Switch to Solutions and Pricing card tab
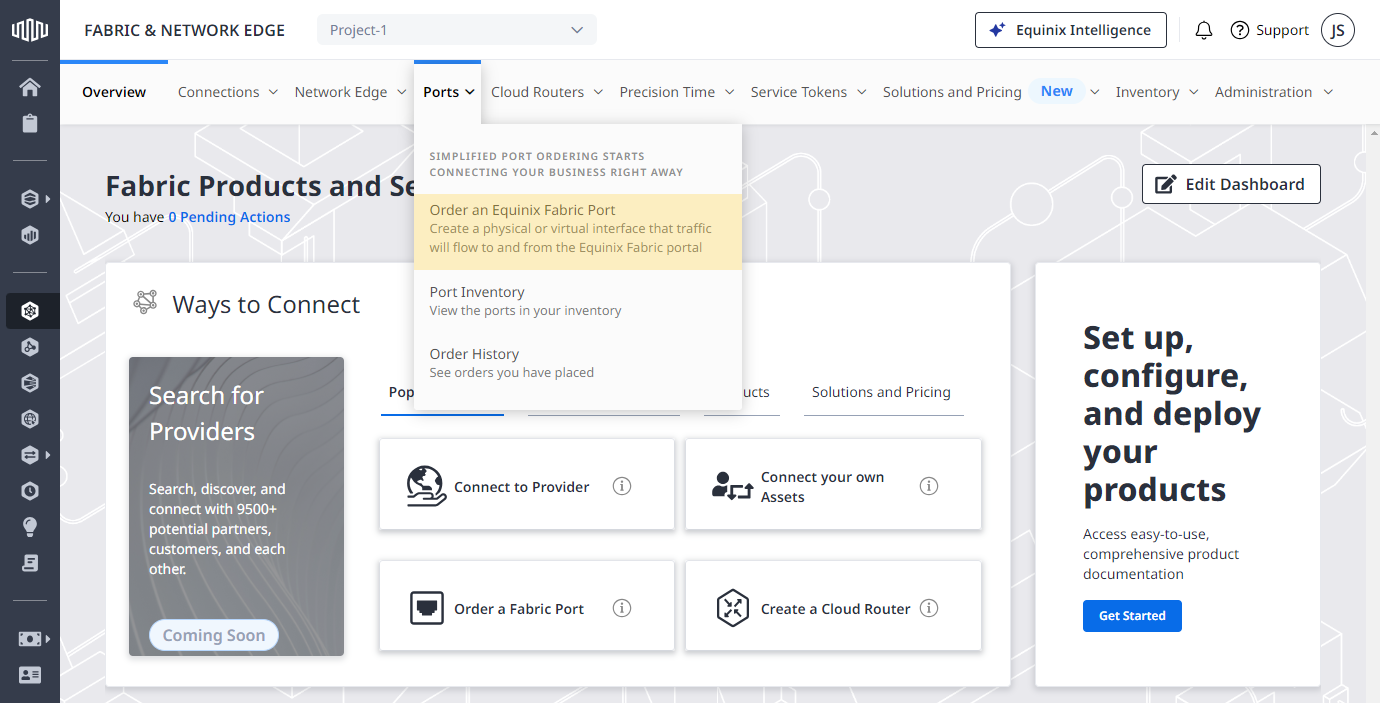Screen dimensions: 1380x703 (881, 392)
